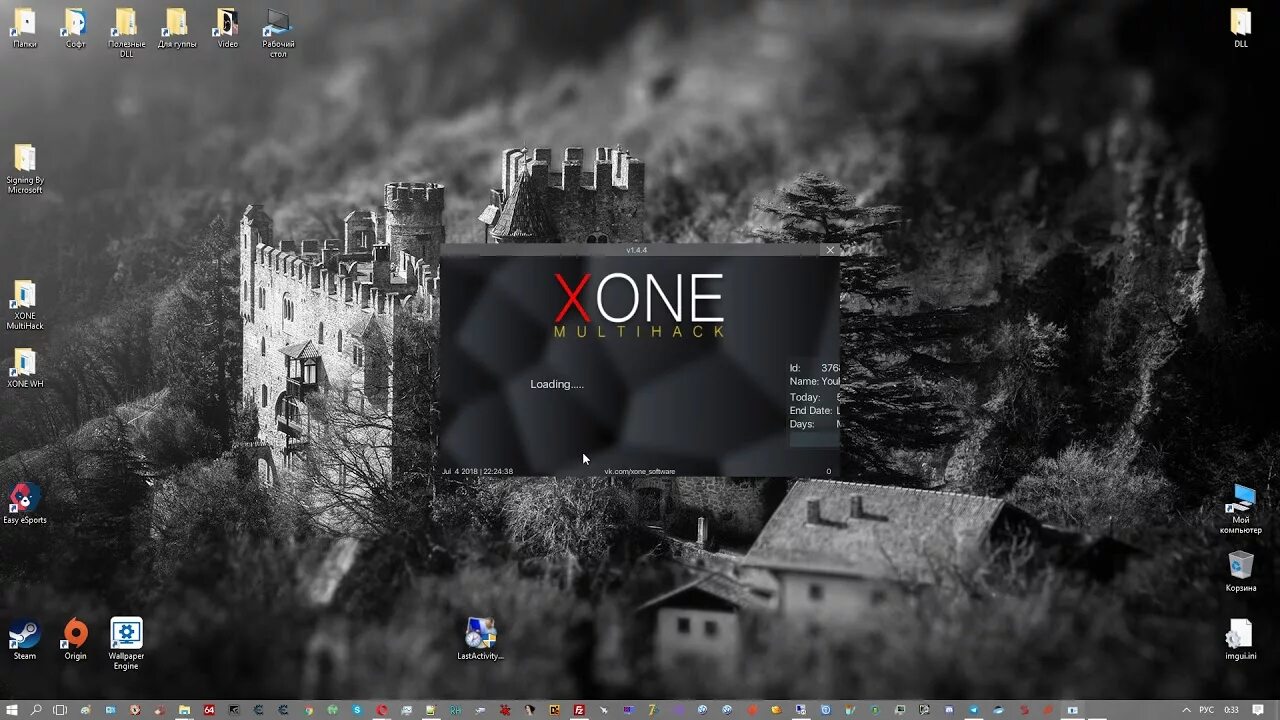
Task: Open the Корзина recycle bin
Action: click(x=1240, y=571)
